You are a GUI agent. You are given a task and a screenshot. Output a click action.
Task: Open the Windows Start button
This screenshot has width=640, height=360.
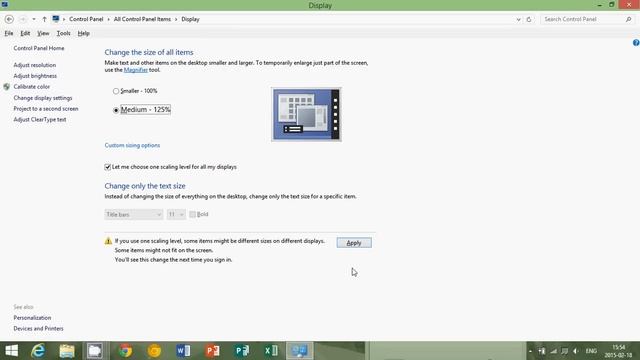pos(11,351)
